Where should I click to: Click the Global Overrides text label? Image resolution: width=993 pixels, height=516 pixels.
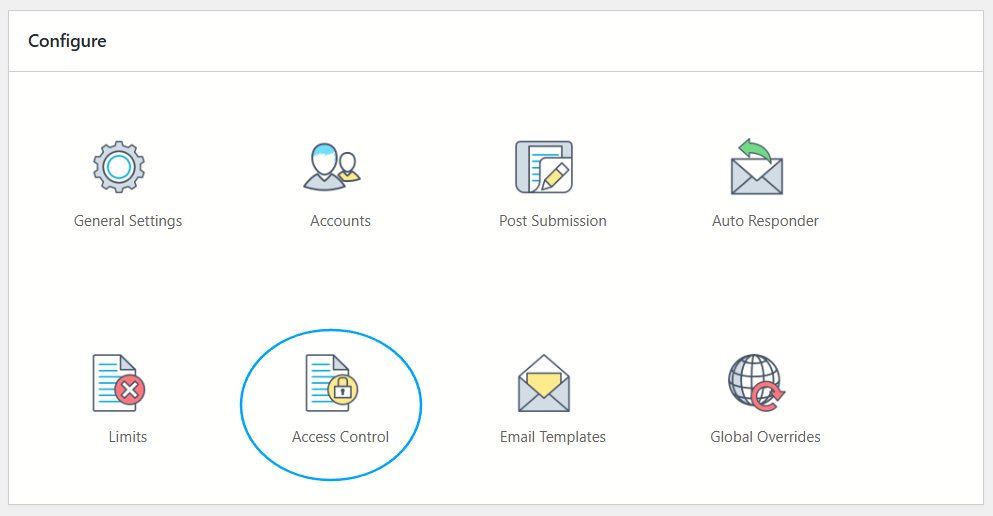coord(765,437)
